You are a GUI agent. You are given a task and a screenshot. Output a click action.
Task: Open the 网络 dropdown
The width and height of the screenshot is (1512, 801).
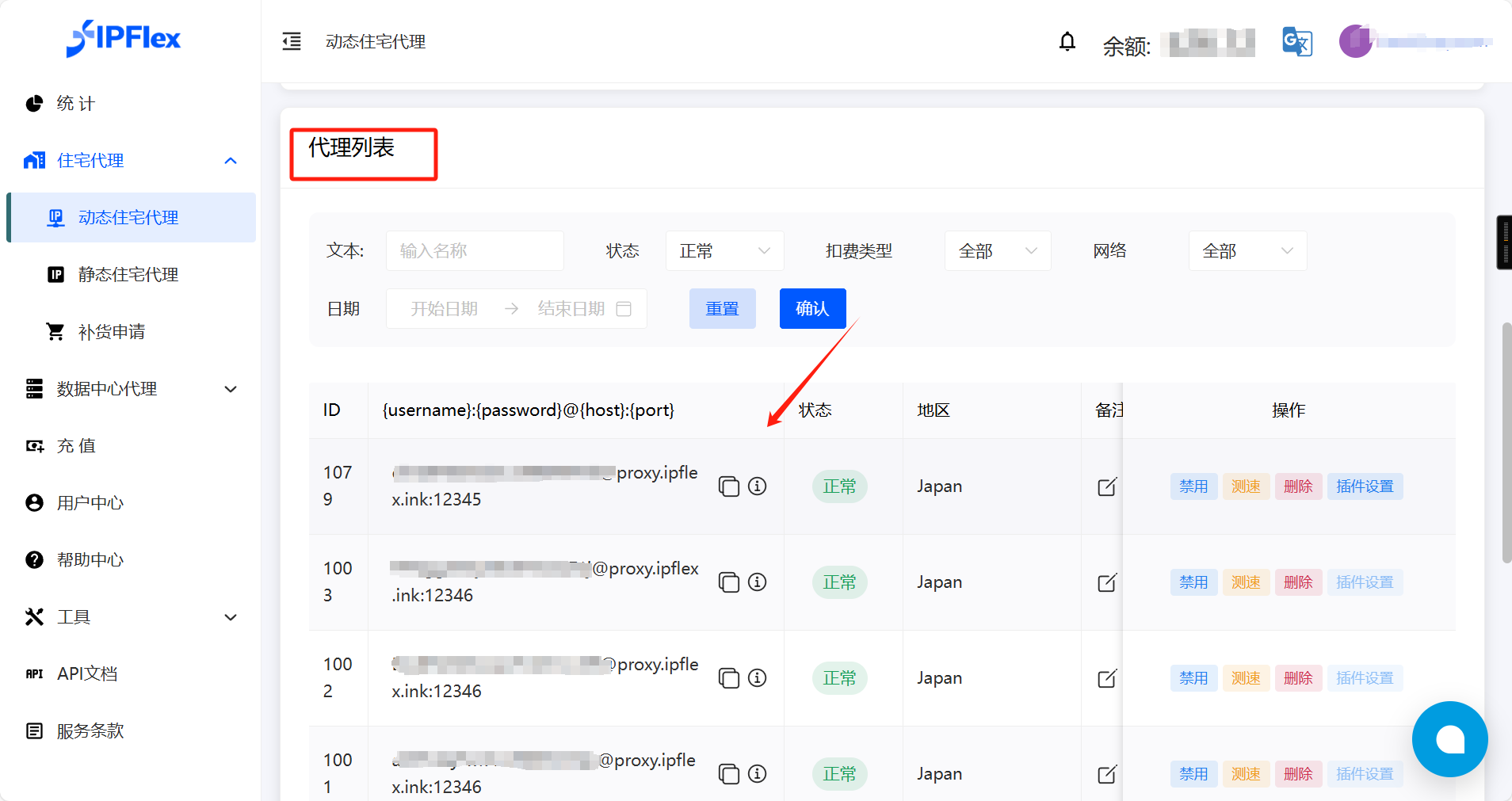[1247, 251]
